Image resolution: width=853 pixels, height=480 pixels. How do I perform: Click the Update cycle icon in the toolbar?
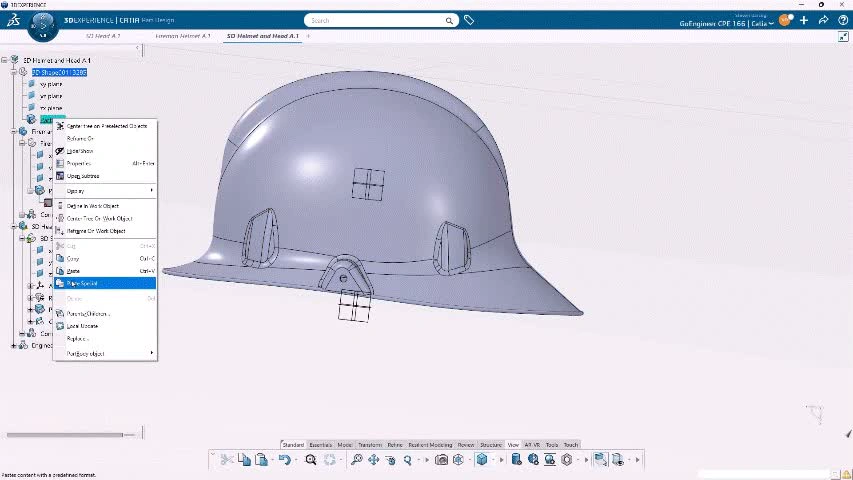(x=330, y=460)
